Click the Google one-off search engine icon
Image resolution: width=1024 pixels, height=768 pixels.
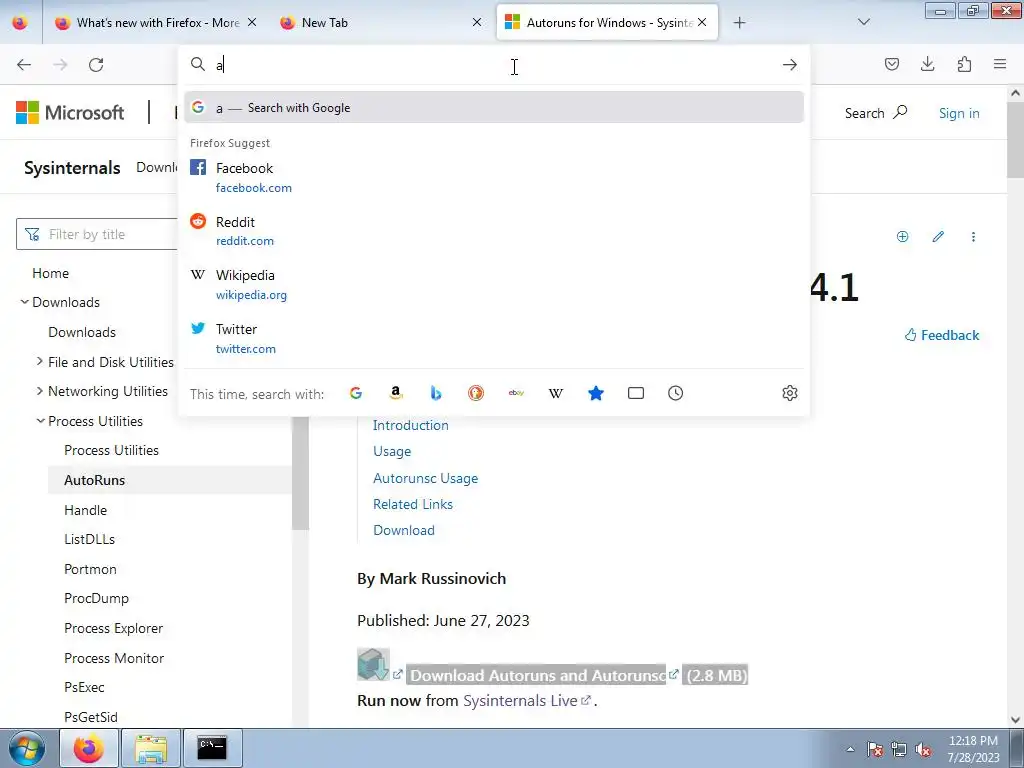(356, 393)
